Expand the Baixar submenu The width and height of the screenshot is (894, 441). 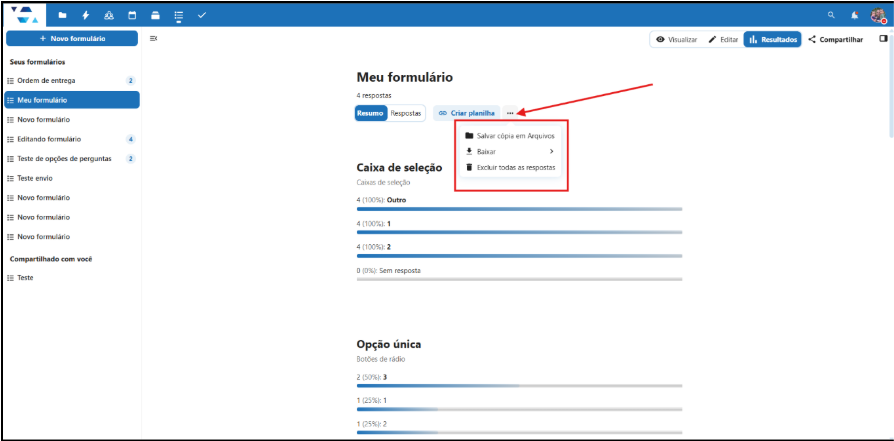point(510,151)
